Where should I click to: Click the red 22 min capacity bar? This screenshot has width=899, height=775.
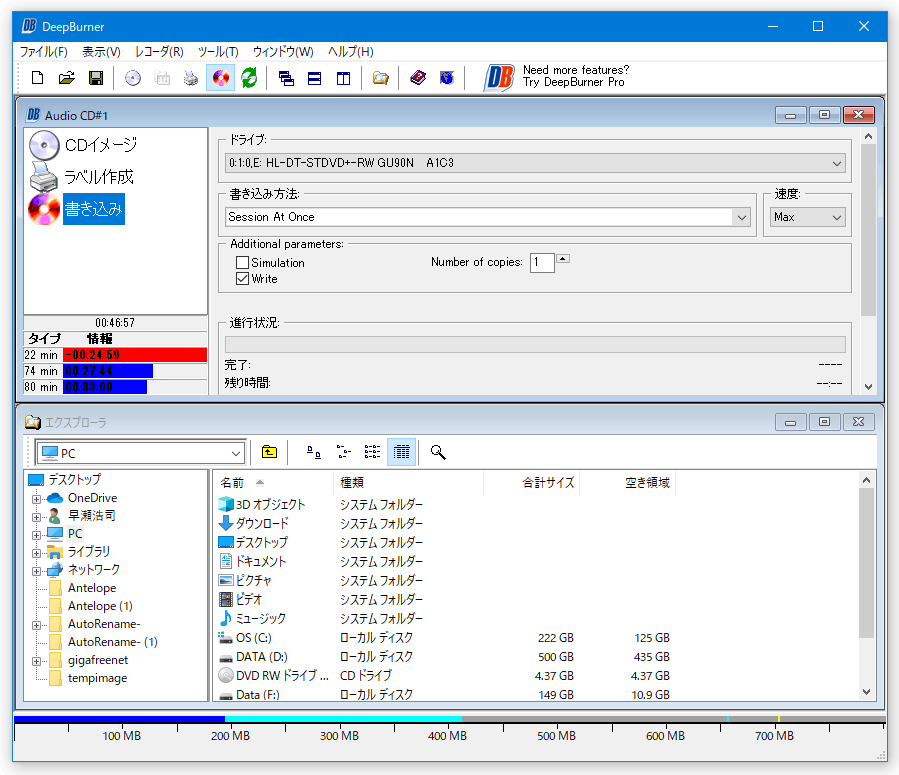coord(135,355)
